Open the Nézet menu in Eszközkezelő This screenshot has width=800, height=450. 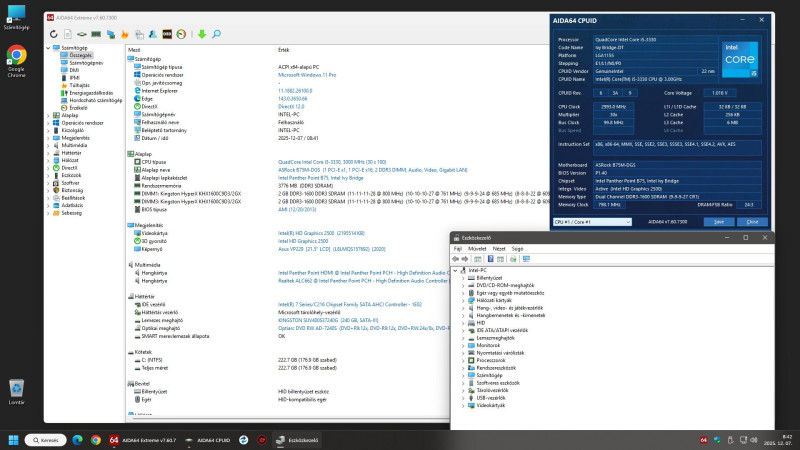coord(499,249)
